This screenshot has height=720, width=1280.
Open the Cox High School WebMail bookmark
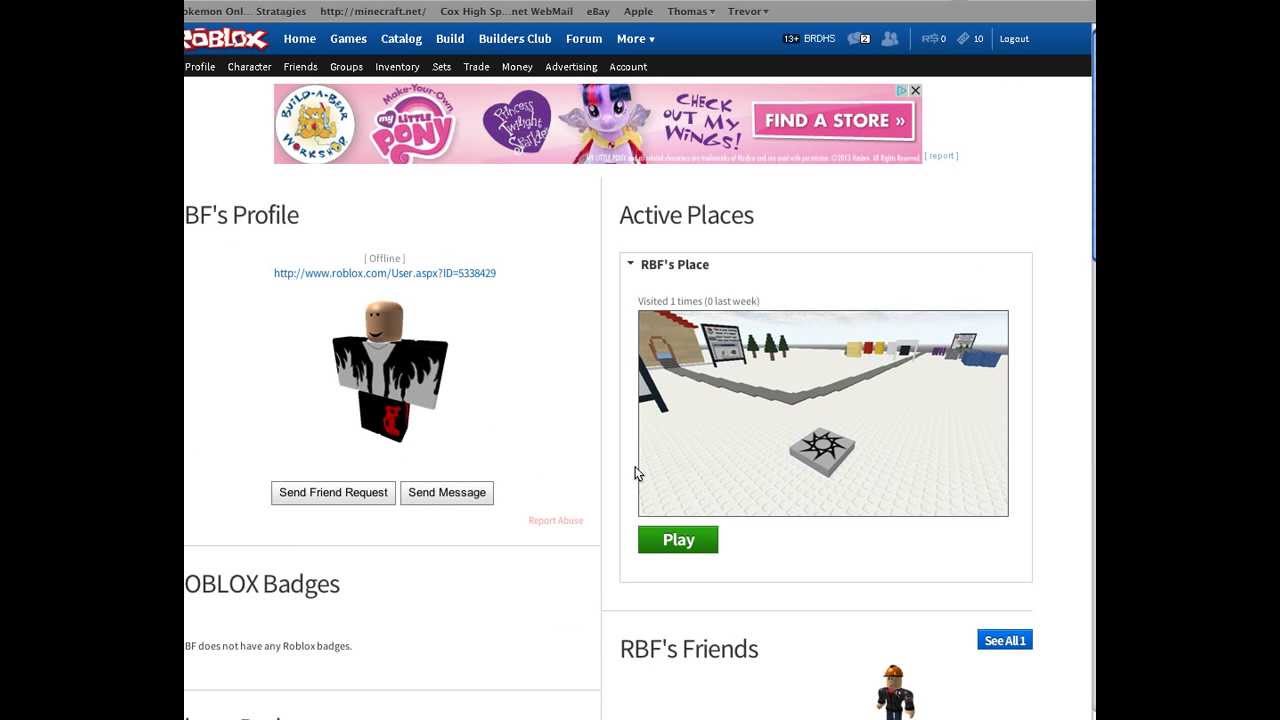(x=507, y=11)
